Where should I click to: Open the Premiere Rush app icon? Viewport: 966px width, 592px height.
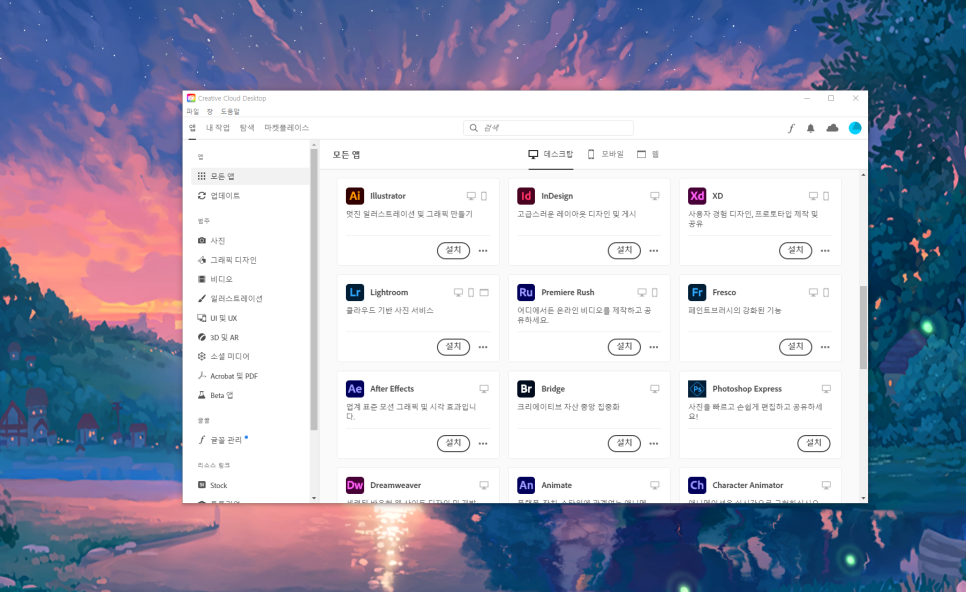point(526,292)
